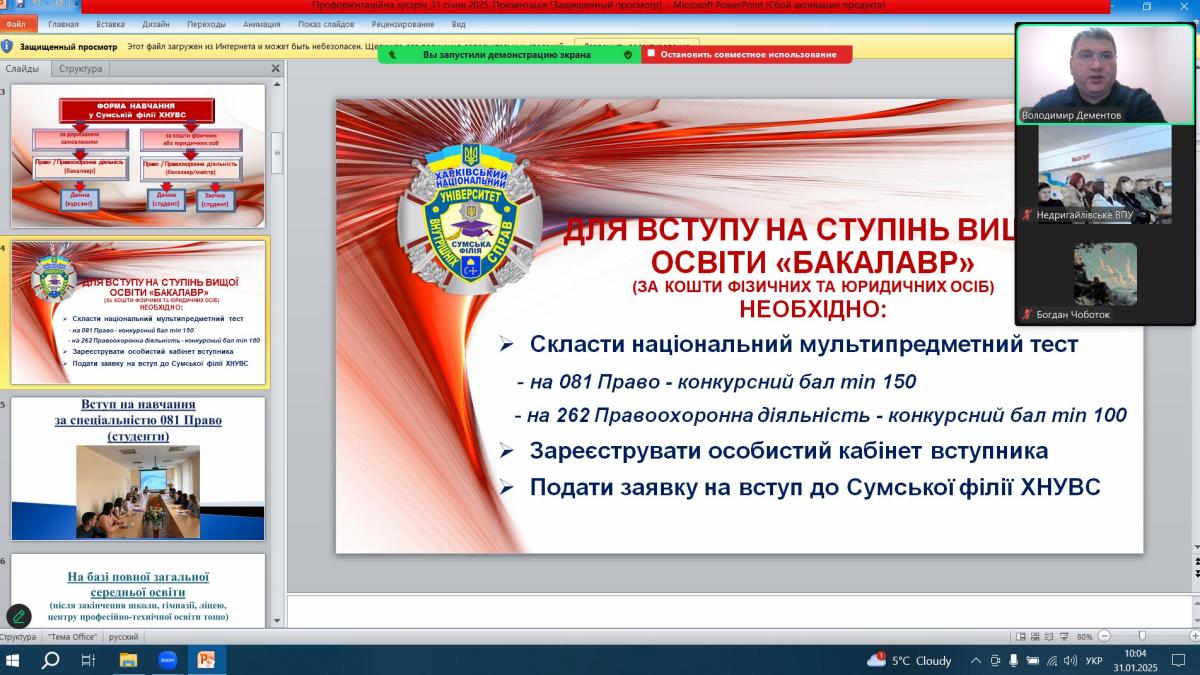Open the Анимация ribbon tab
1200x675 pixels.
click(x=261, y=24)
